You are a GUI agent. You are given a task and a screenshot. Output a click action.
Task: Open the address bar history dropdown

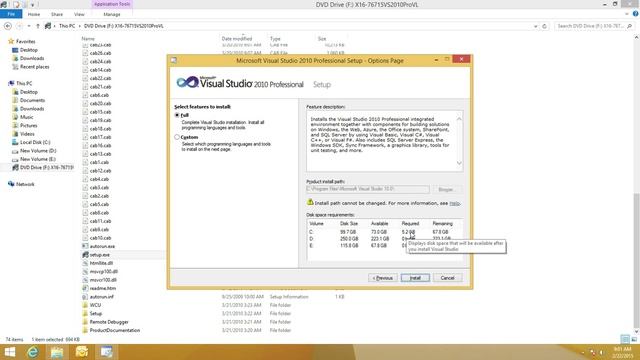pyautogui.click(x=536, y=26)
